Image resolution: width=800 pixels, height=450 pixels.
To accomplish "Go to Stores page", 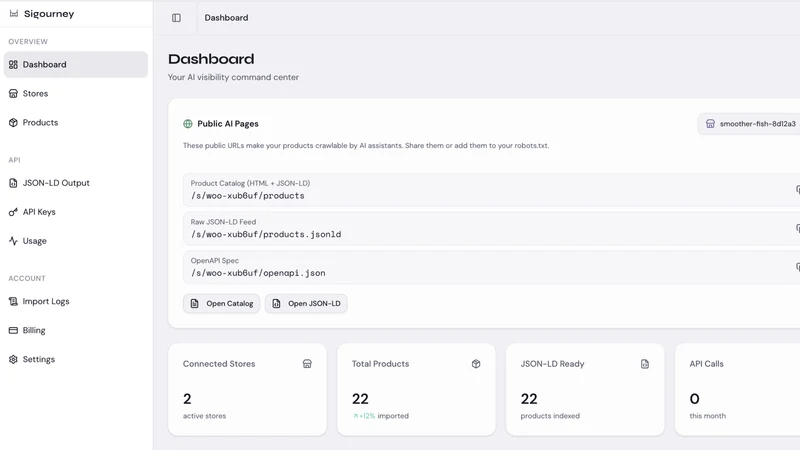I will click(x=76, y=93).
